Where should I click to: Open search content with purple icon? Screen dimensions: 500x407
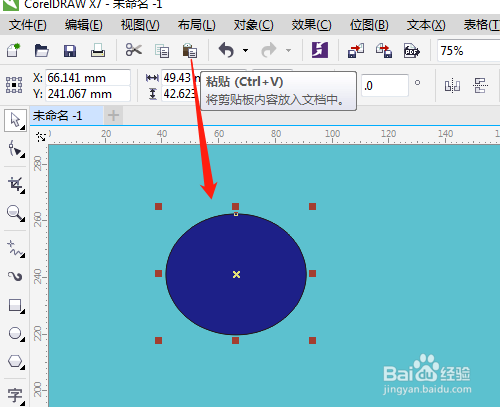click(320, 50)
